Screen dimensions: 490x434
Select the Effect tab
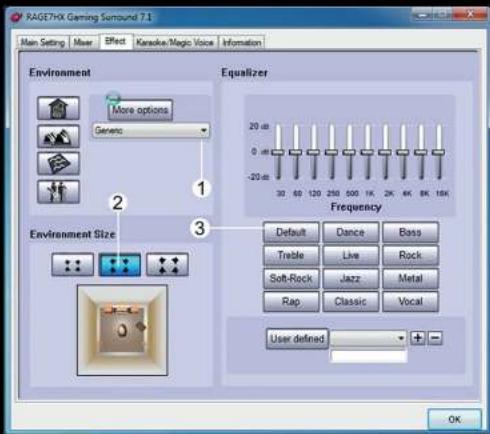point(115,41)
